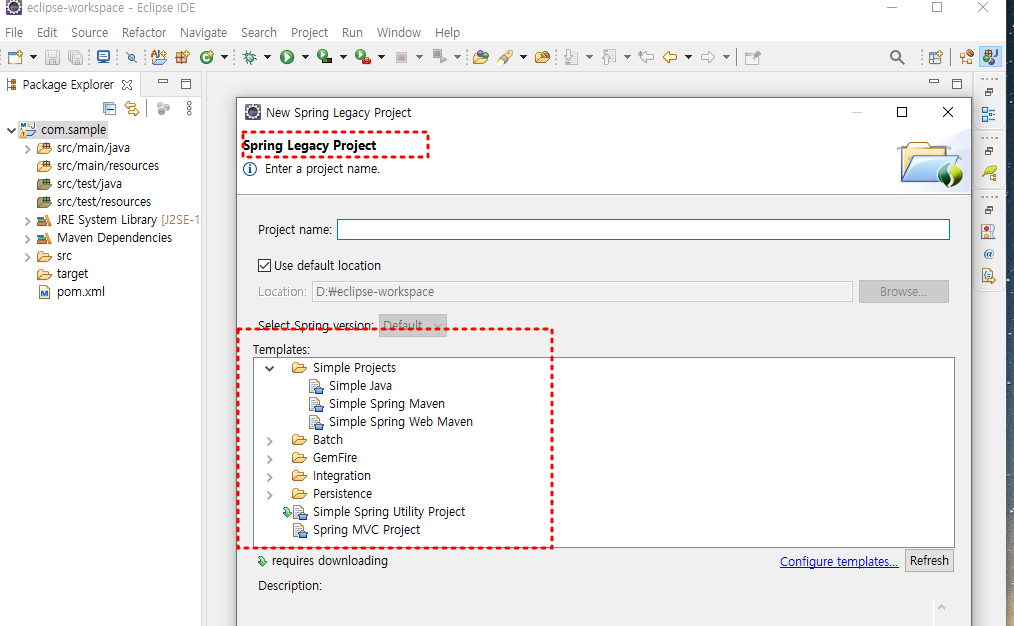
Task: Select Simple Spring Web Maven template
Action: point(400,422)
